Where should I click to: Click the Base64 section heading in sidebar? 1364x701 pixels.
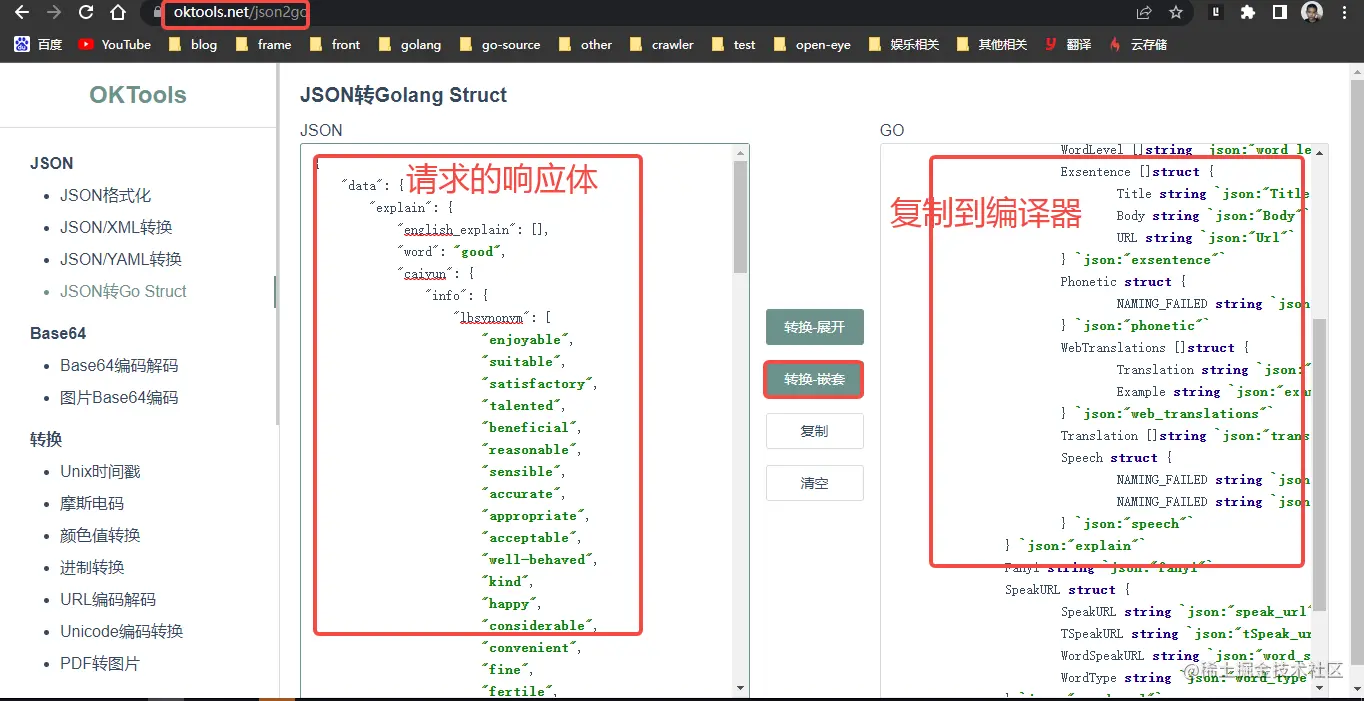click(x=58, y=333)
